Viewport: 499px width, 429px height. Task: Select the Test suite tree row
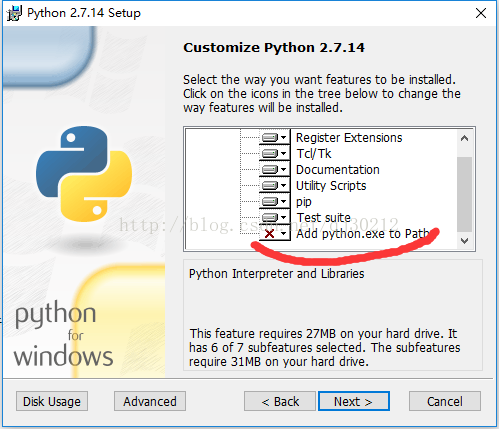pyautogui.click(x=323, y=217)
